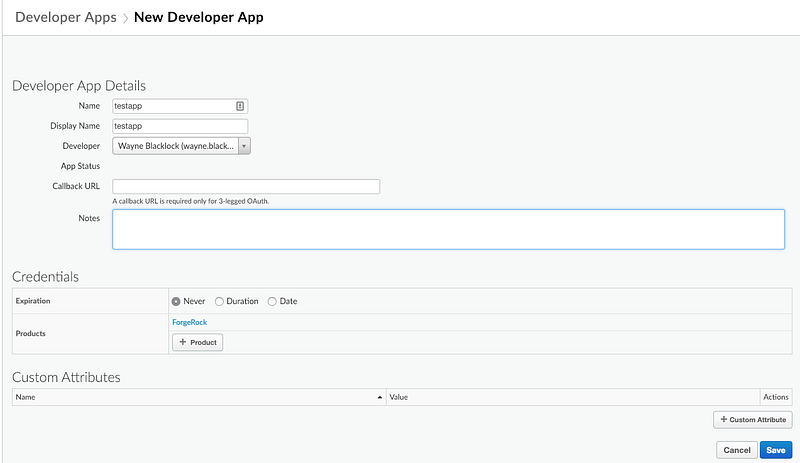The image size is (800, 463).
Task: Open the ForgeRock product link
Action: point(189,322)
